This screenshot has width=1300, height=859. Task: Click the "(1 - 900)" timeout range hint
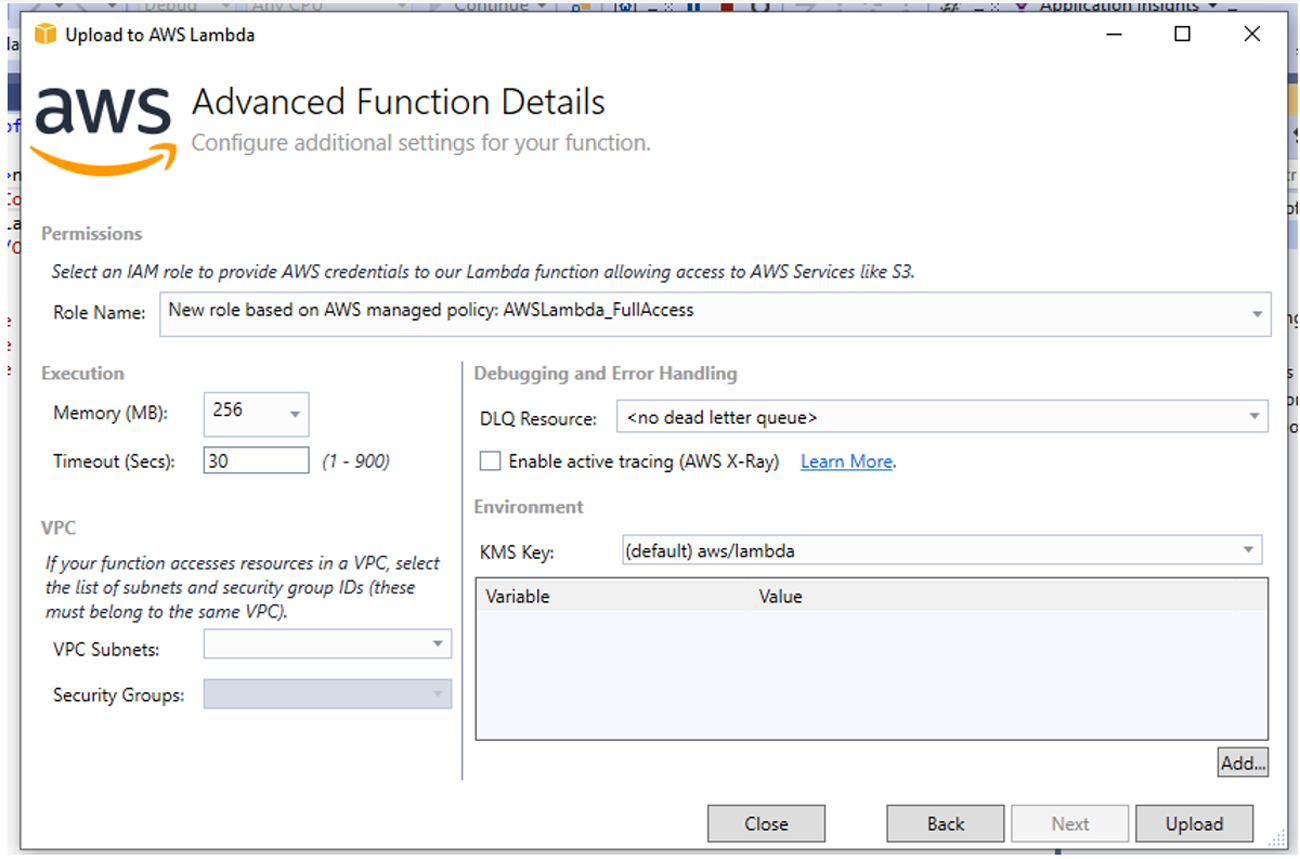pyautogui.click(x=356, y=461)
